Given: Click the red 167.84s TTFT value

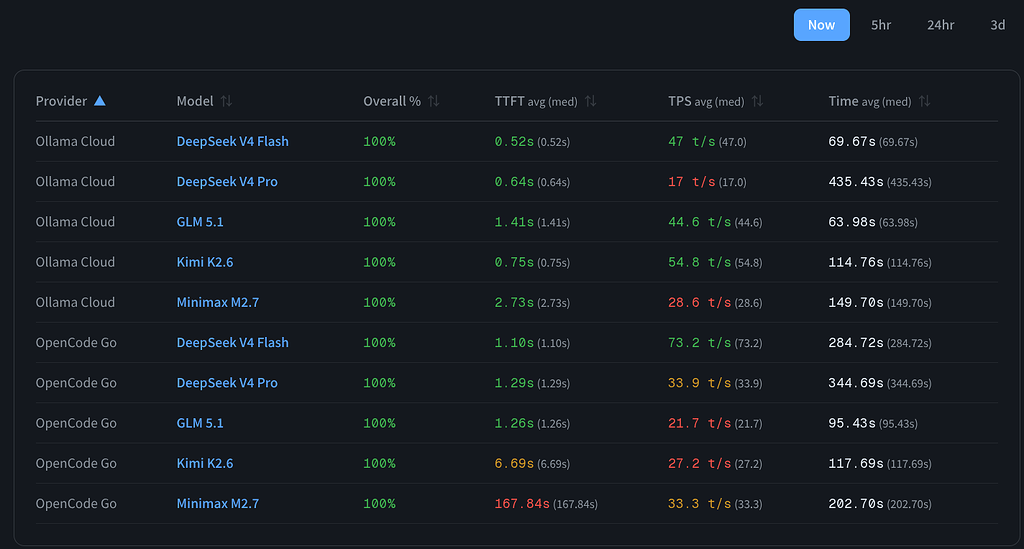Looking at the screenshot, I should tap(522, 504).
